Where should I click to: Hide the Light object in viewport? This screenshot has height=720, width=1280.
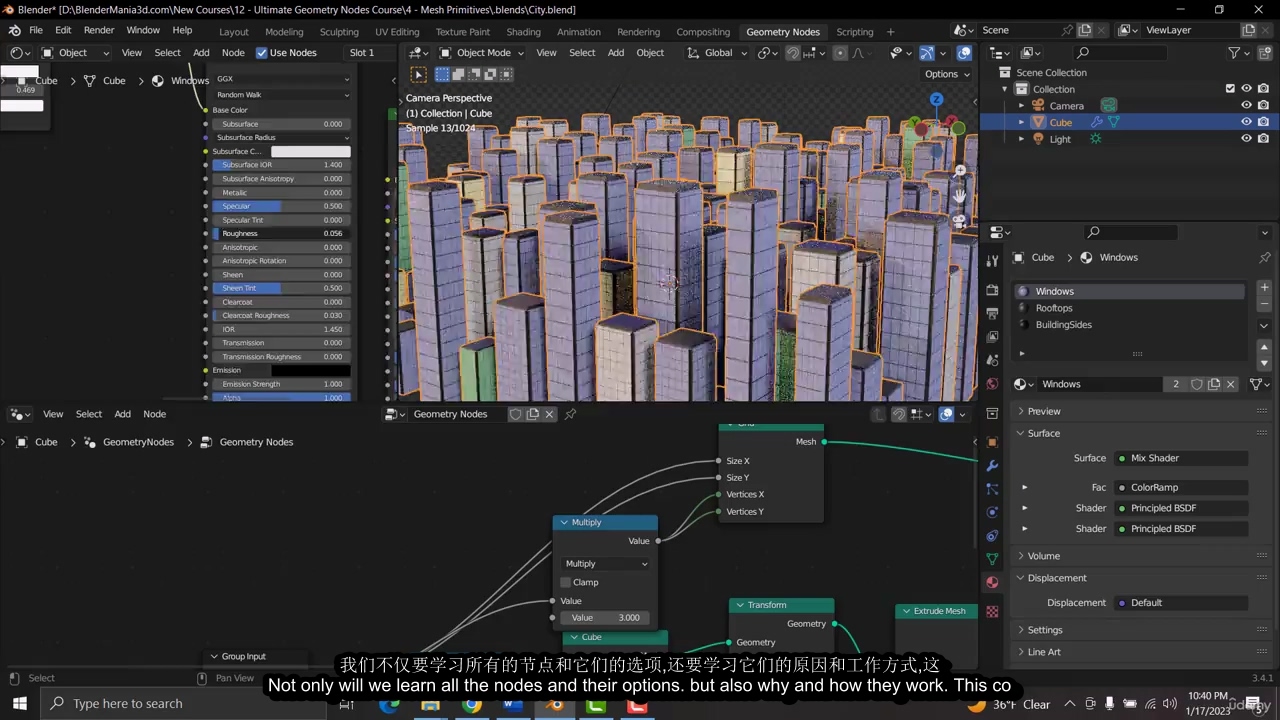point(1246,139)
